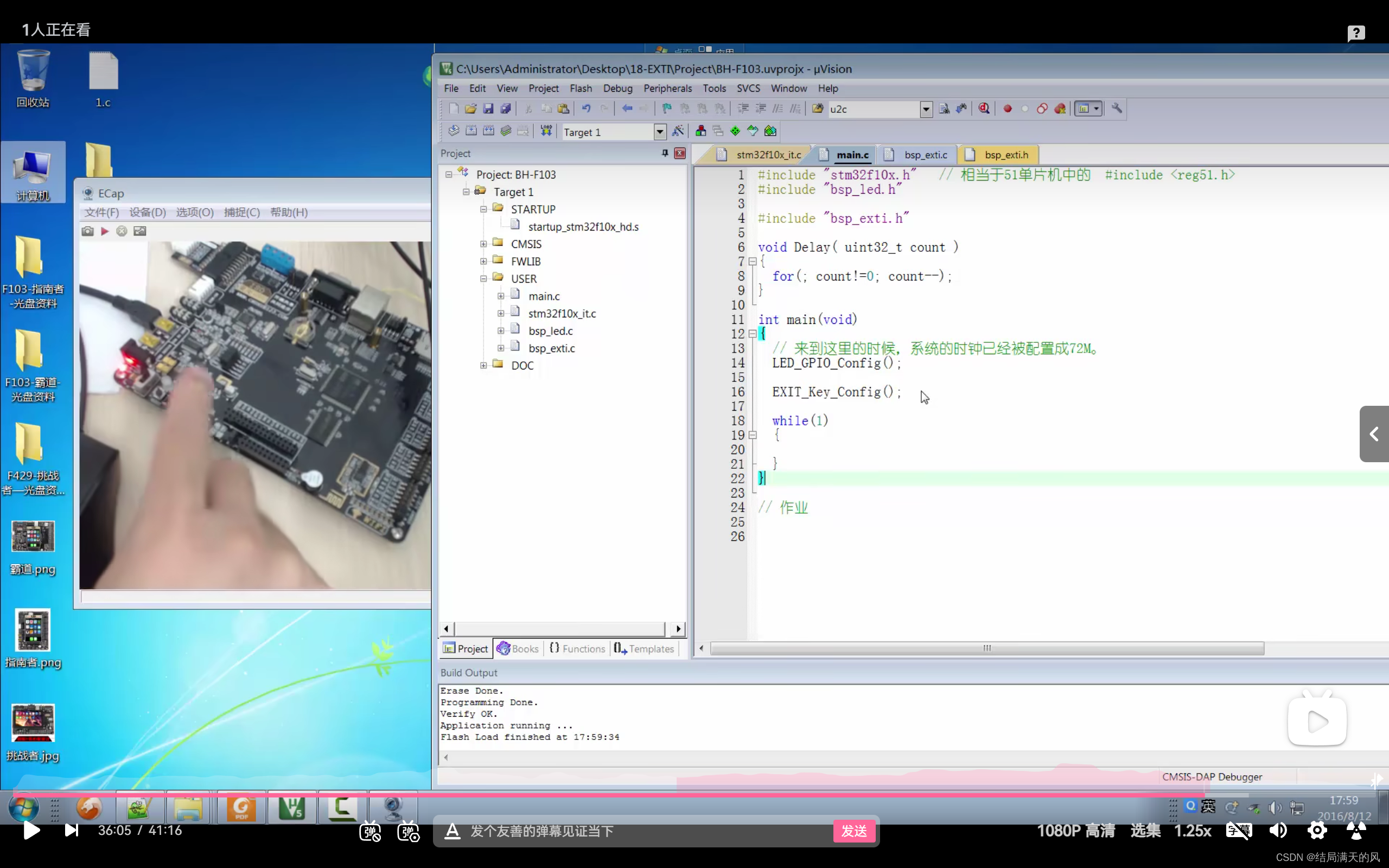The width and height of the screenshot is (1389, 868).
Task: Toggle bookmark with the flag icon
Action: (666, 108)
